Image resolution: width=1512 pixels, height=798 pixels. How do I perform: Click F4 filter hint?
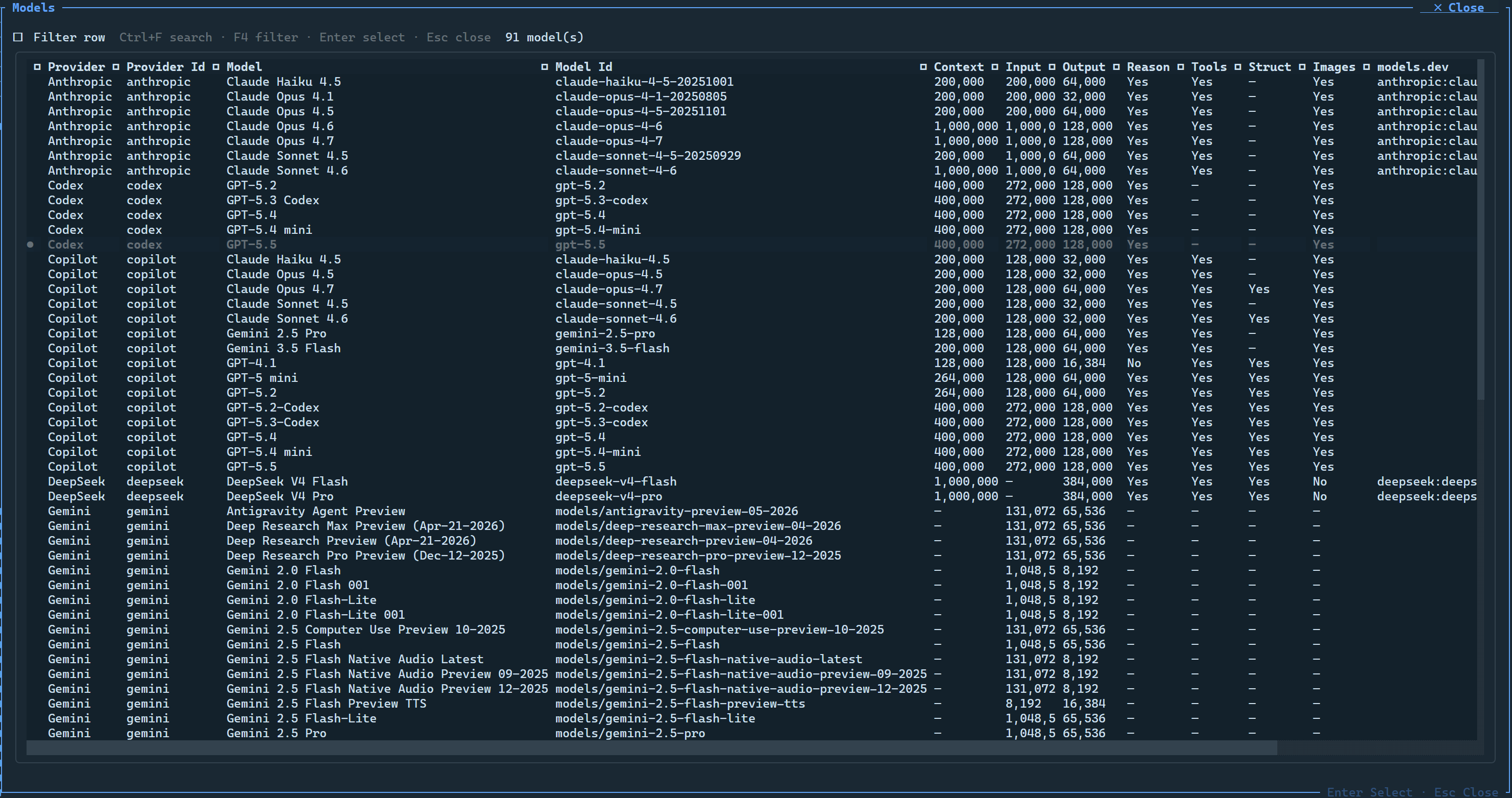(x=266, y=38)
